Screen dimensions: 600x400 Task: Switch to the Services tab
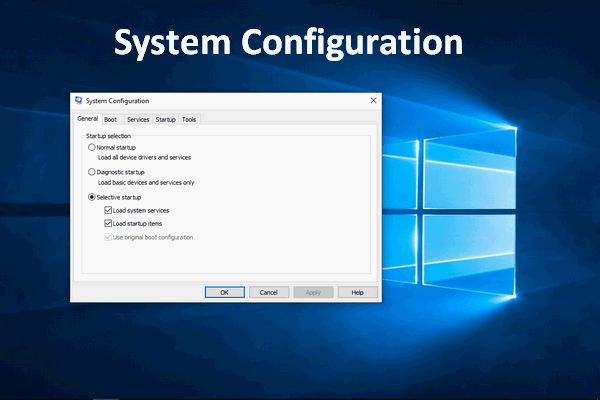(138, 120)
